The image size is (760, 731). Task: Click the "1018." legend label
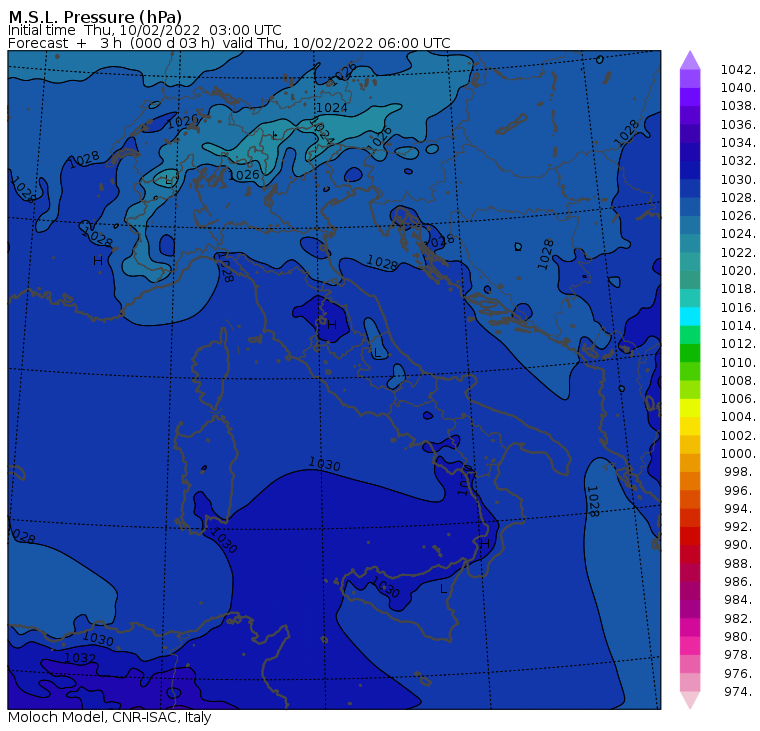(x=738, y=289)
